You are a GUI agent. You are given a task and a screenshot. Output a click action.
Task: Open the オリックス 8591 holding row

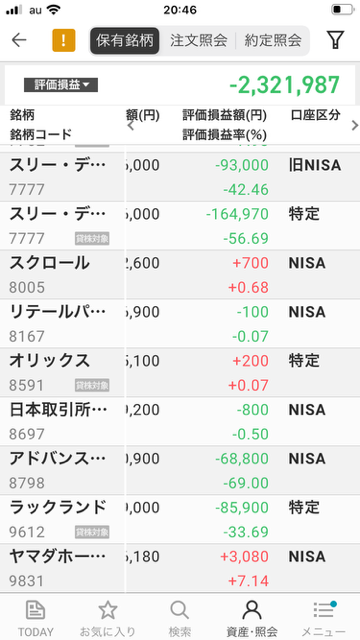180,373
